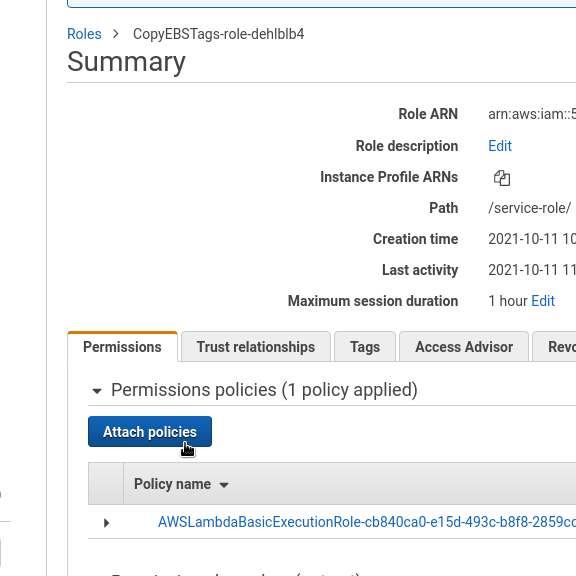Open the partially visible Revoke sessions tab
The height and width of the screenshot is (576, 576).
coord(554,347)
